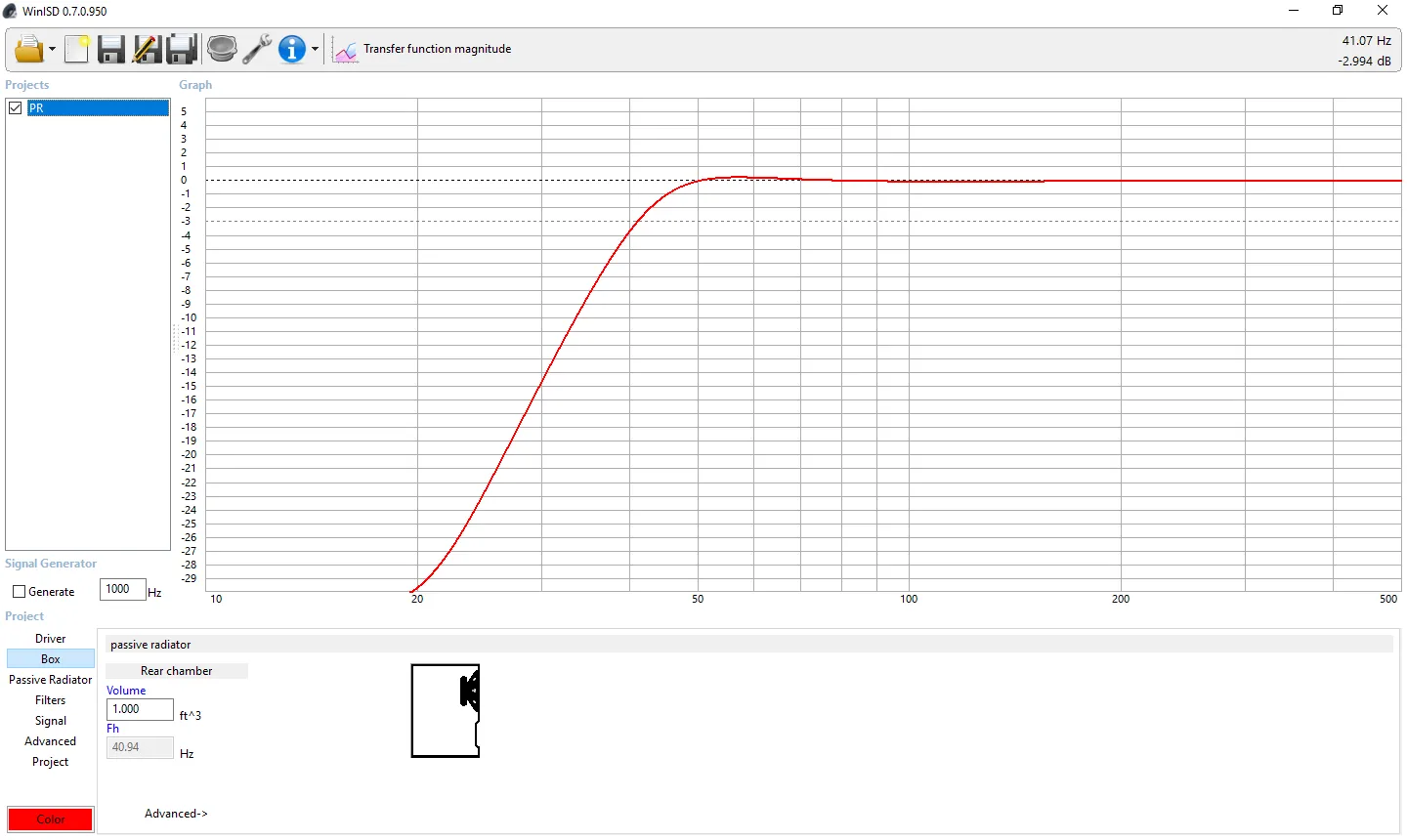This screenshot has width=1407, height=840.
Task: Save all projects with the double-floppy icon
Action: click(182, 49)
